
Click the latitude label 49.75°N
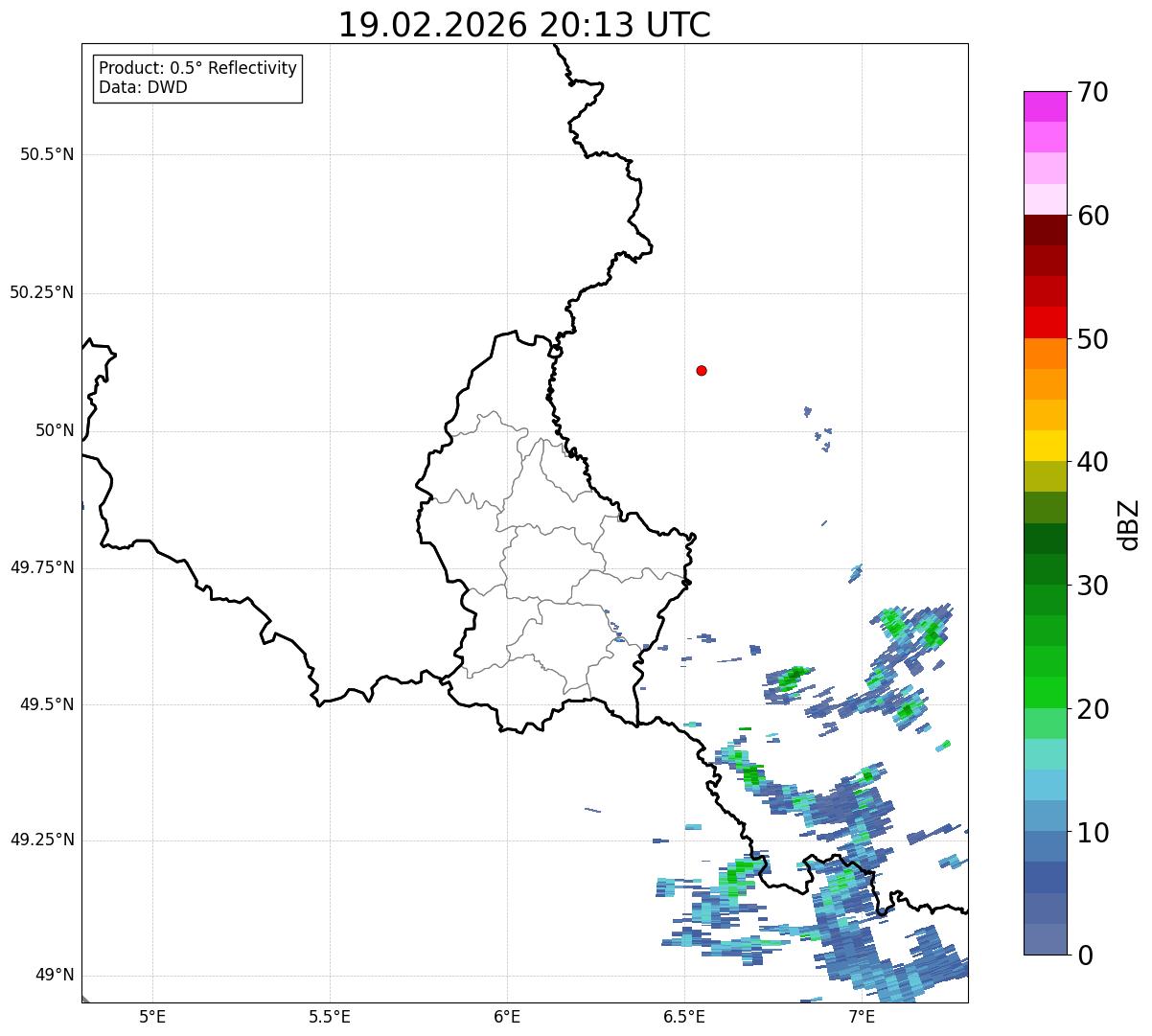[x=42, y=567]
